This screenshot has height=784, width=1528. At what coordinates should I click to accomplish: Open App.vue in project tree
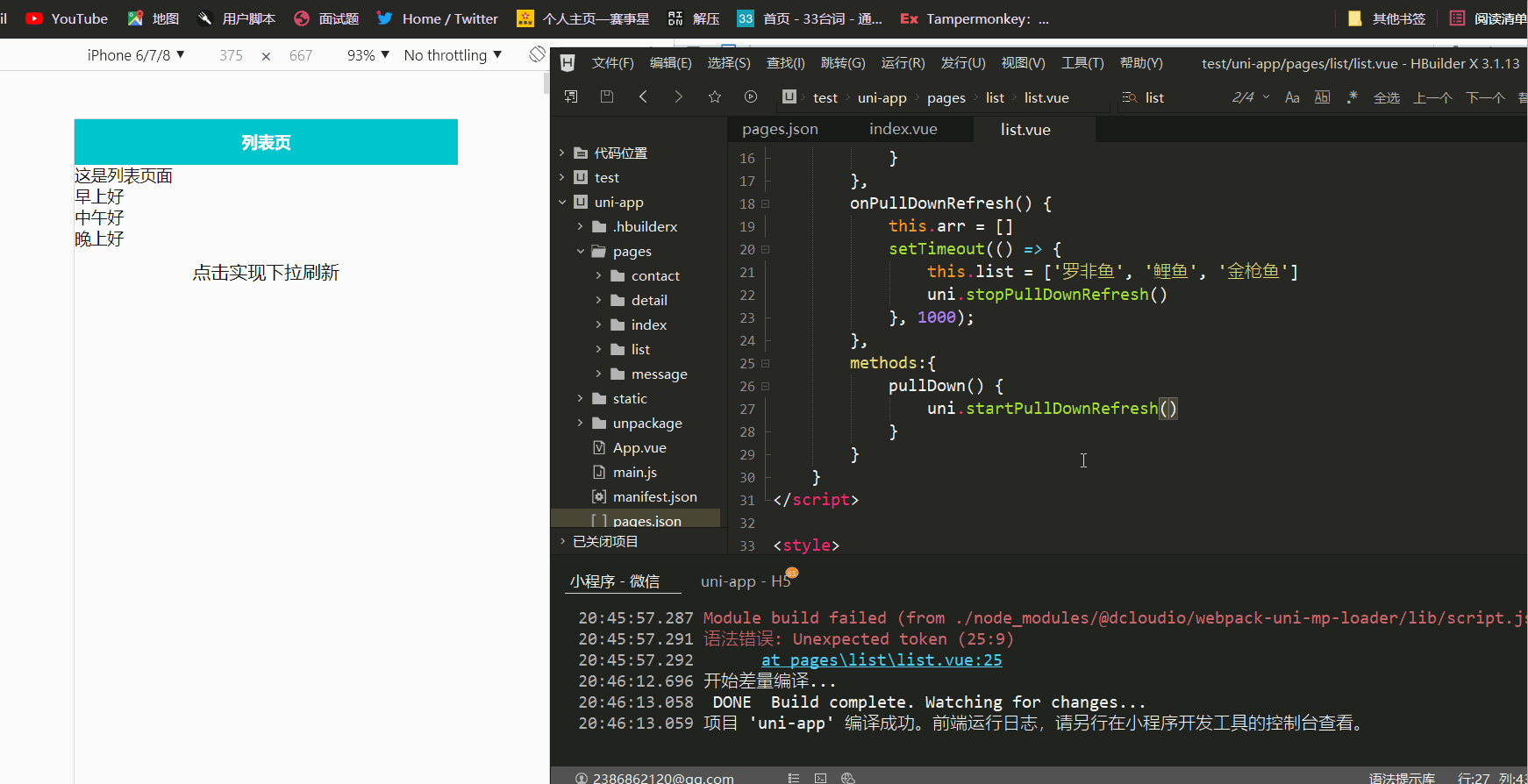[x=639, y=447]
